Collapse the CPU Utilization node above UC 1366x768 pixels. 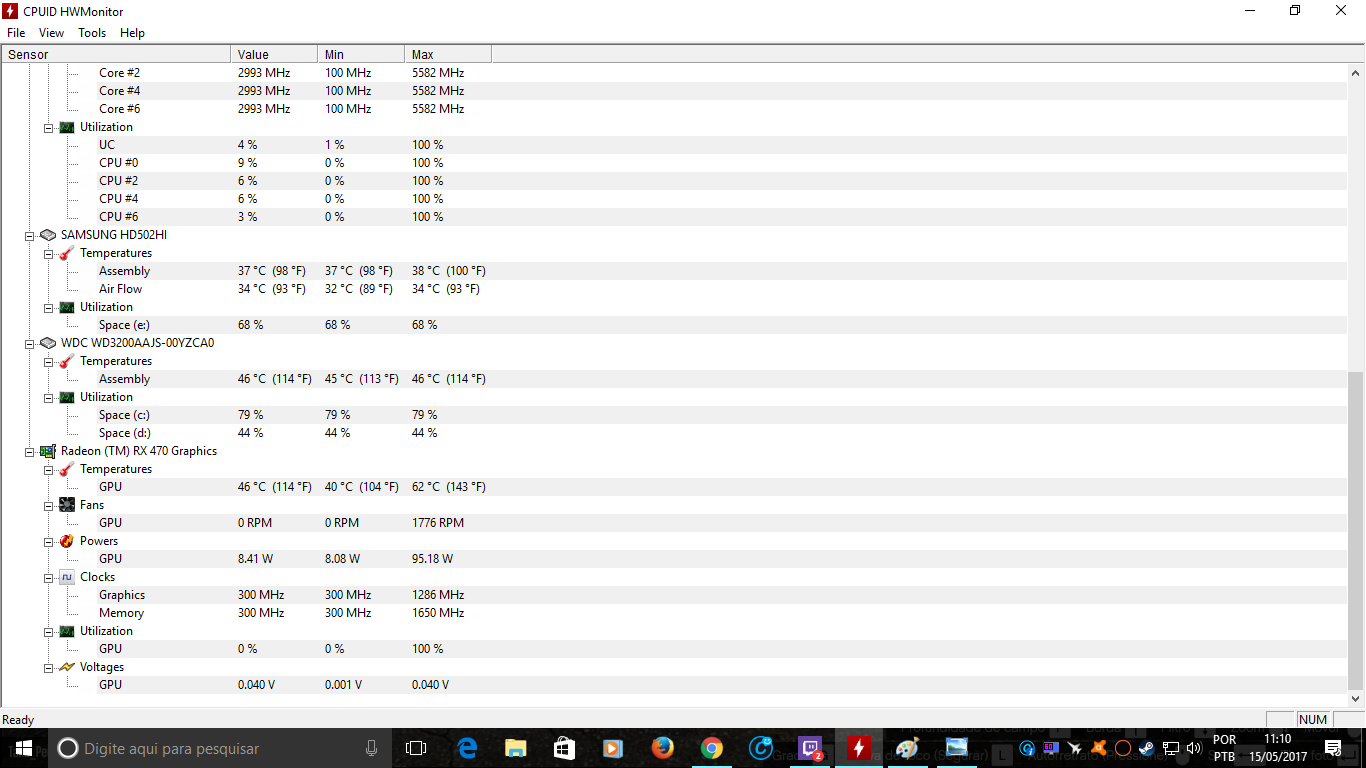point(48,127)
